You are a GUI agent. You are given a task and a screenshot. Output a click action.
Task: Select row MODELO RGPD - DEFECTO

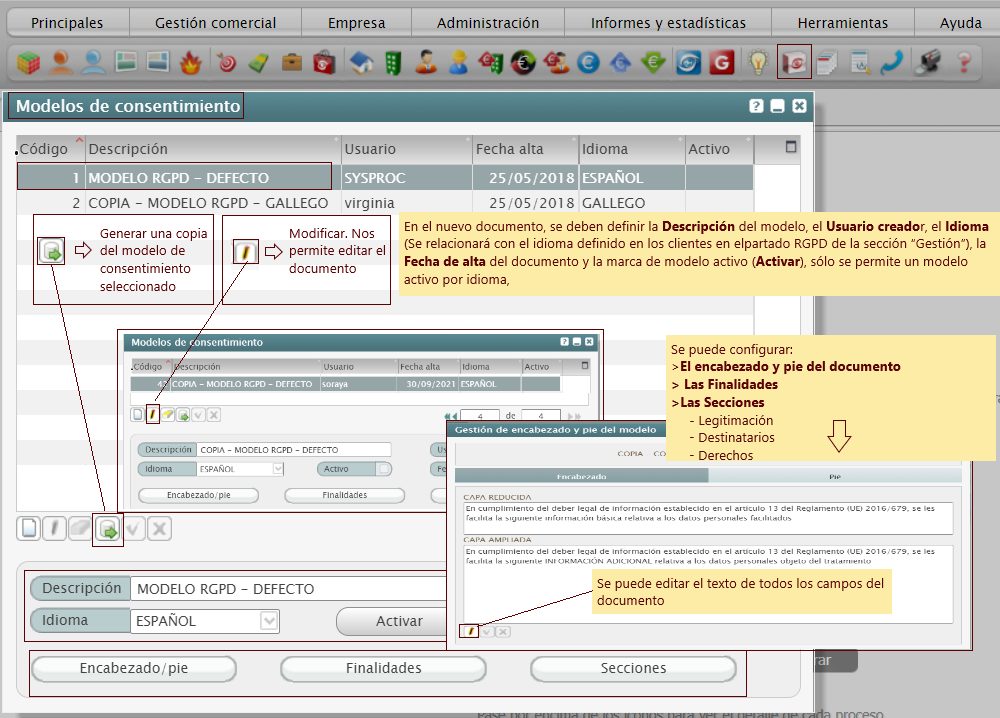(x=385, y=177)
